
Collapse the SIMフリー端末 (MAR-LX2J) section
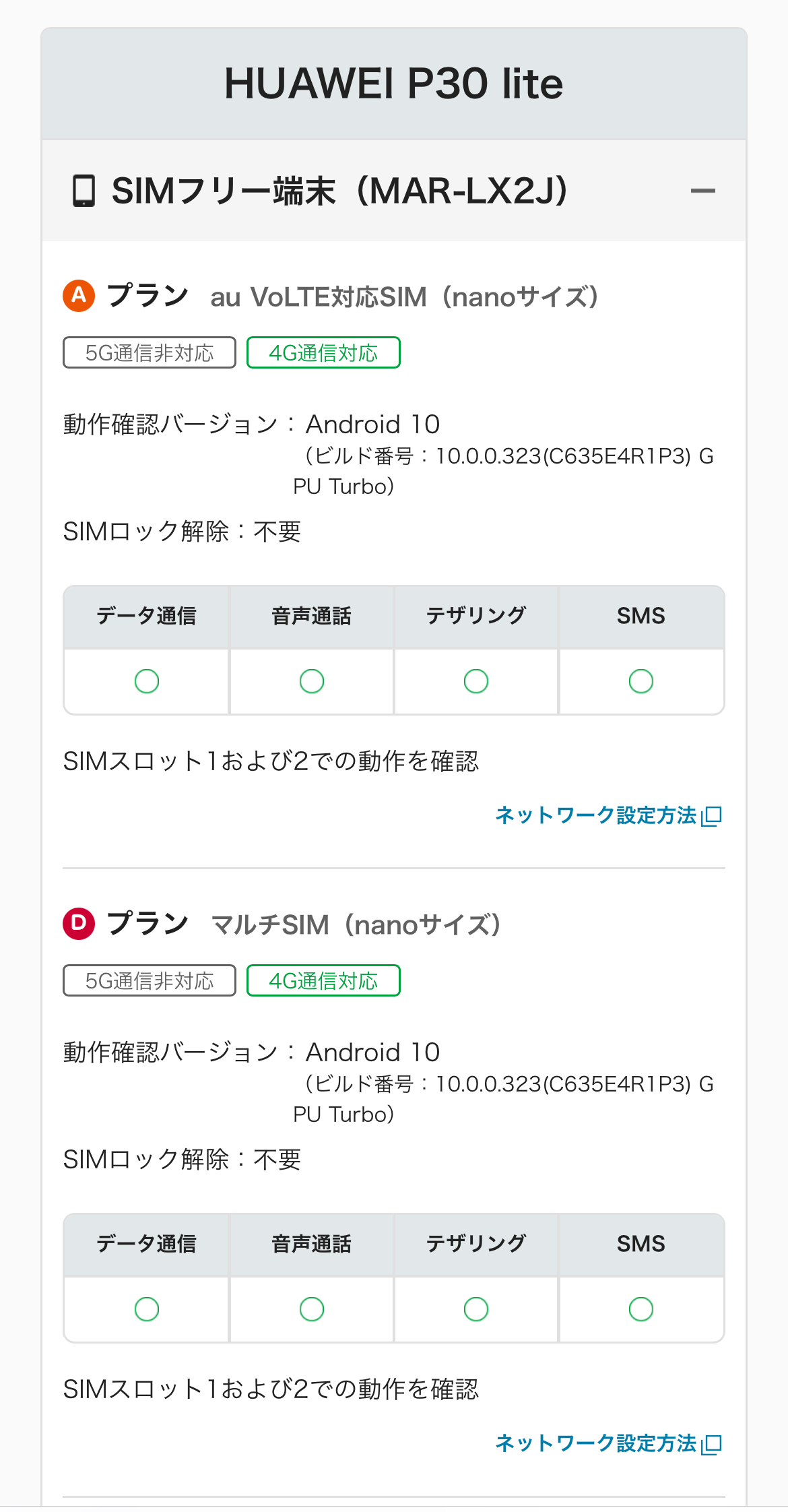(x=702, y=191)
